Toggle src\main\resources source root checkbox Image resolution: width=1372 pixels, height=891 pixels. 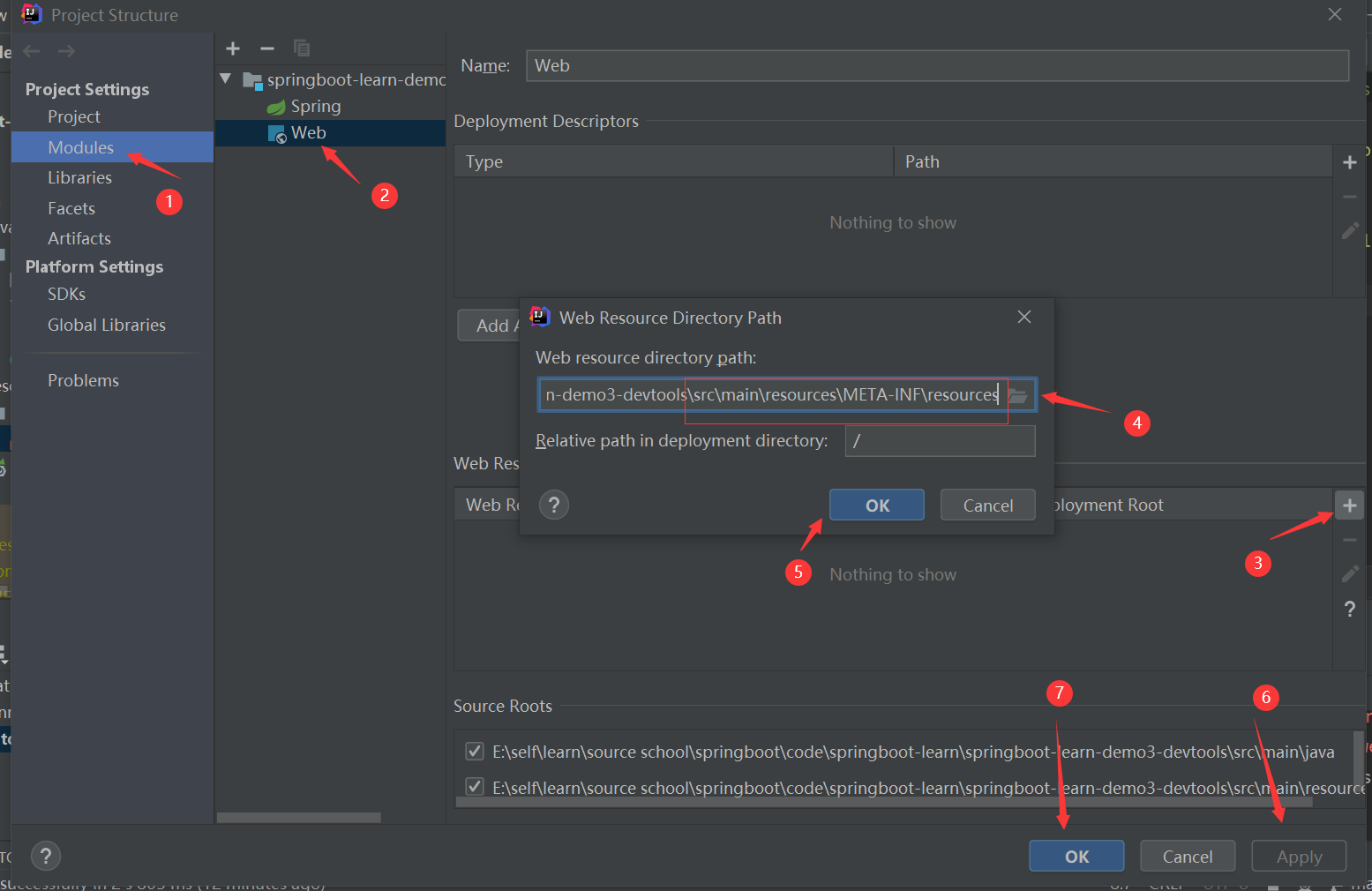[x=475, y=786]
